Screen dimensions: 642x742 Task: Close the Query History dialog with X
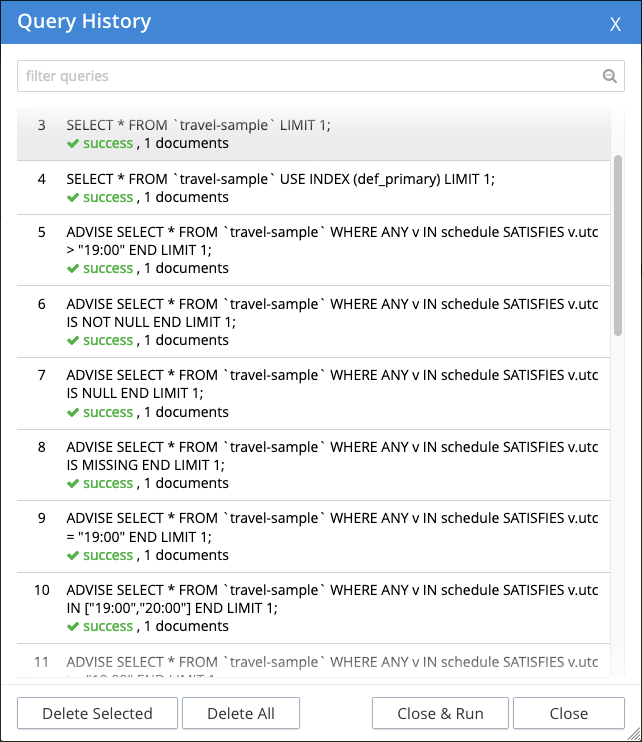coord(615,23)
